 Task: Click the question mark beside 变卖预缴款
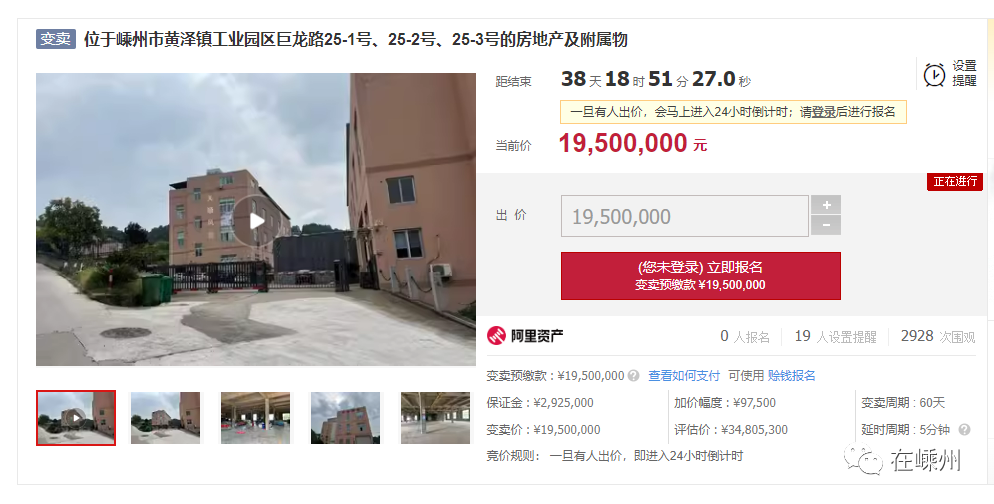(633, 376)
